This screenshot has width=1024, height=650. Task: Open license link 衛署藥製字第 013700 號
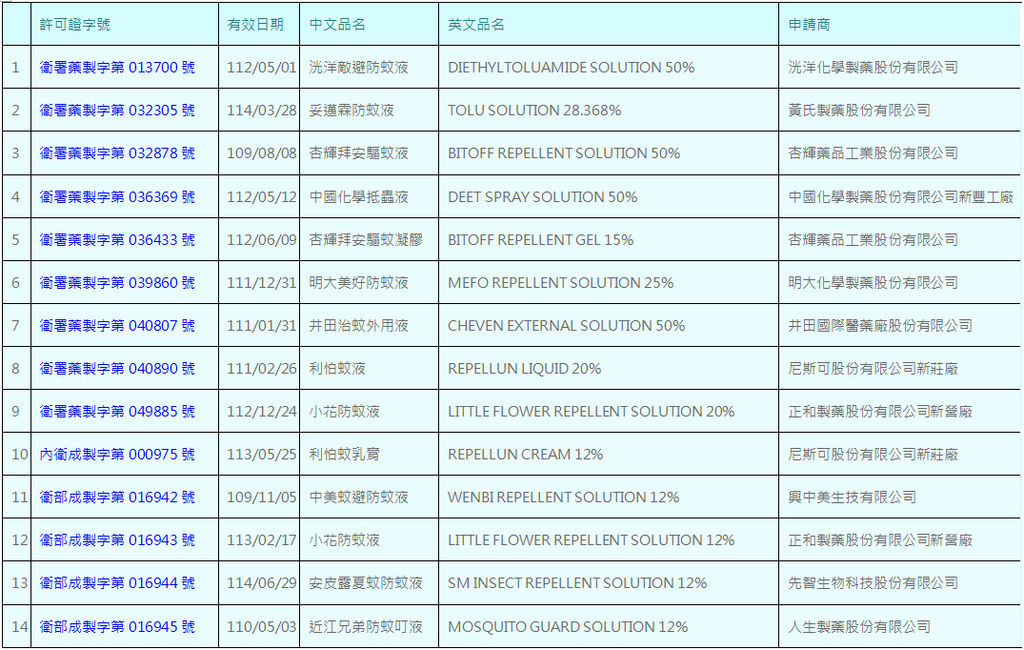117,67
